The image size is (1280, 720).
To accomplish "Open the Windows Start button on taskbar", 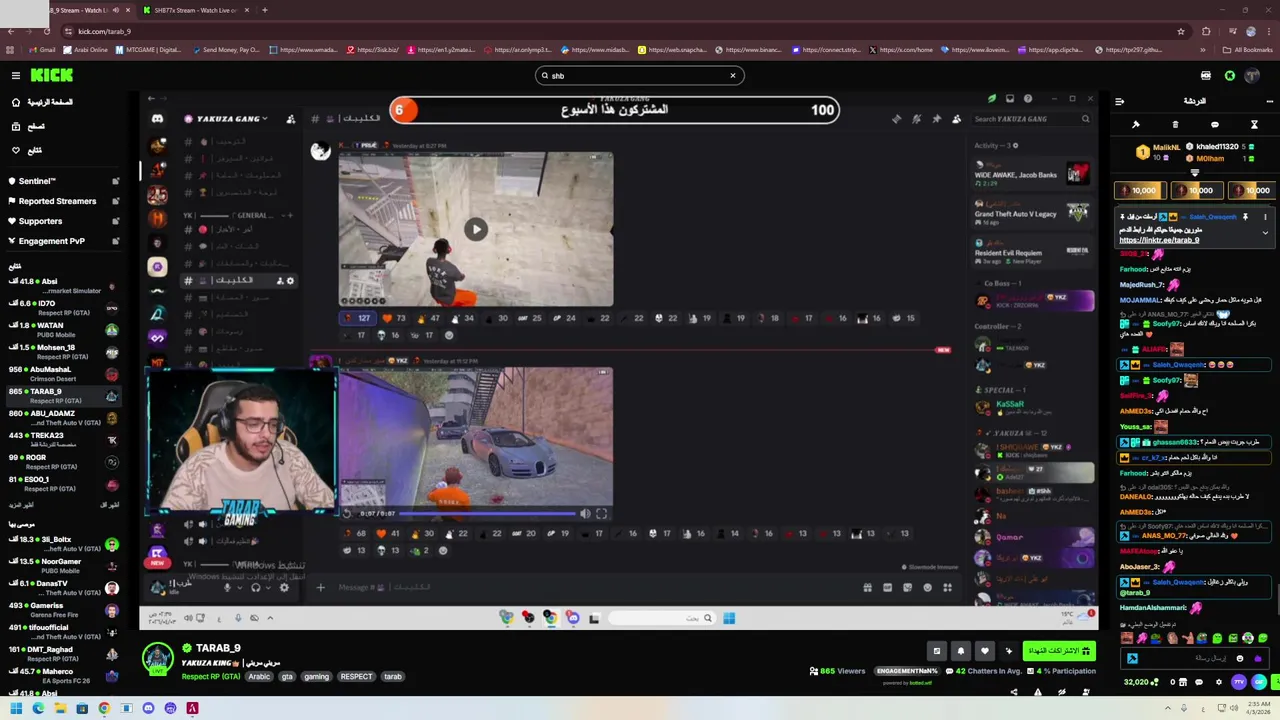I will tap(15, 709).
